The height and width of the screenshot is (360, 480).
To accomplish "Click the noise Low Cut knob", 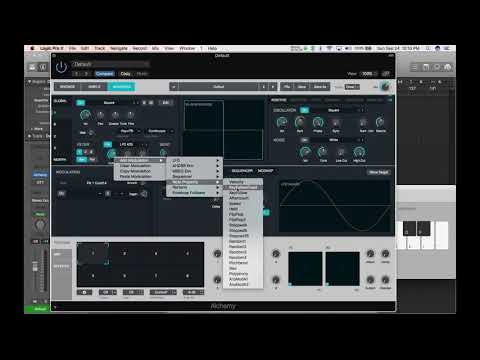I will point(341,152).
